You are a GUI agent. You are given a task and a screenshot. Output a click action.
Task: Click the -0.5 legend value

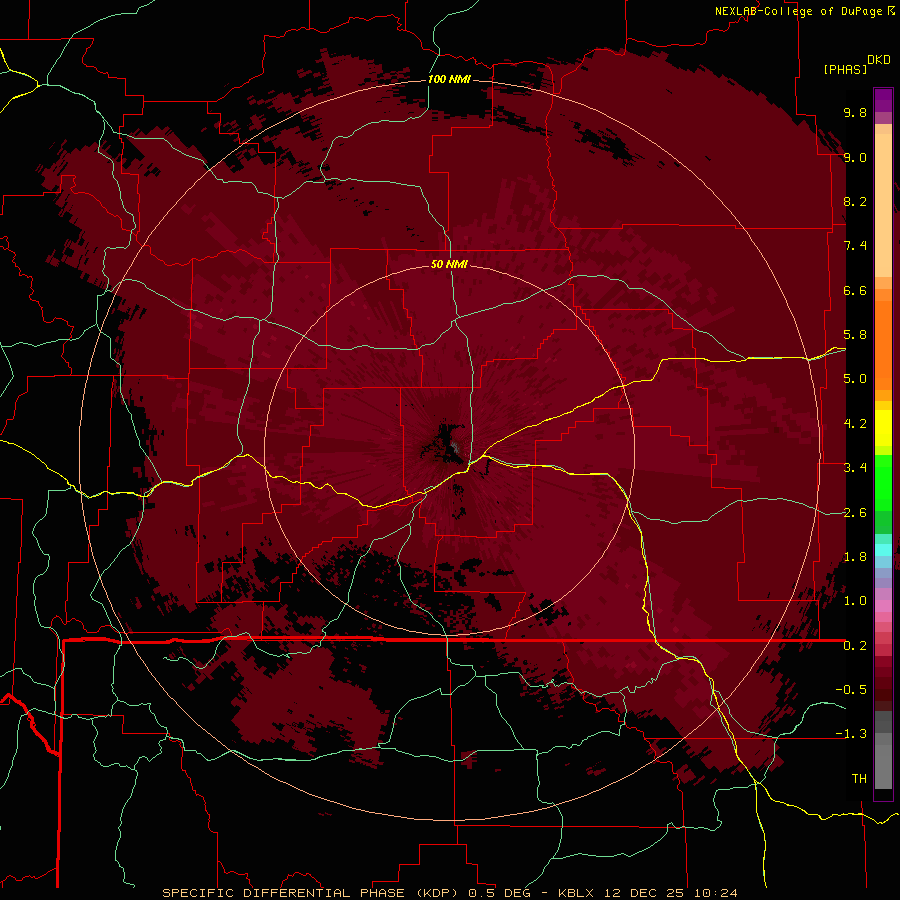851,690
